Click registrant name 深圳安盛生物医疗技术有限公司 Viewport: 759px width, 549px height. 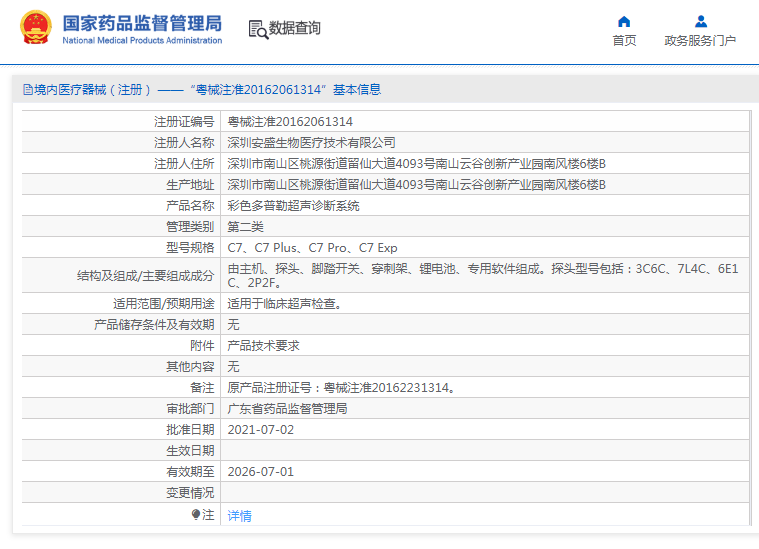click(x=311, y=143)
